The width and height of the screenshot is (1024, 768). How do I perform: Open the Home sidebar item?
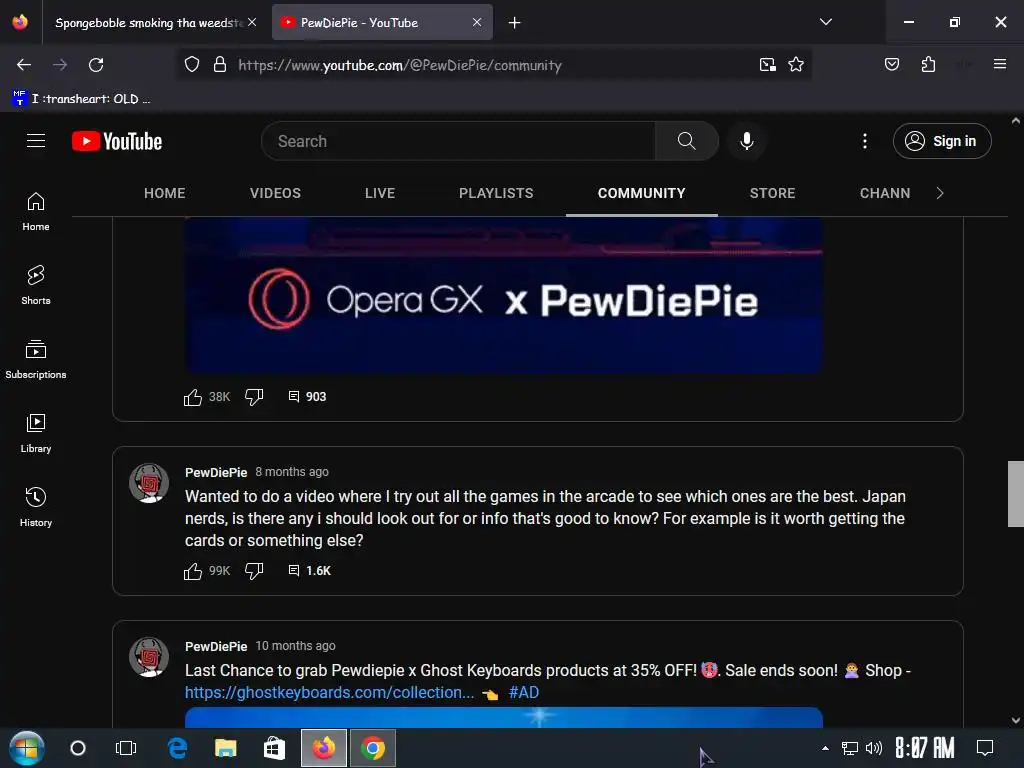coord(36,212)
